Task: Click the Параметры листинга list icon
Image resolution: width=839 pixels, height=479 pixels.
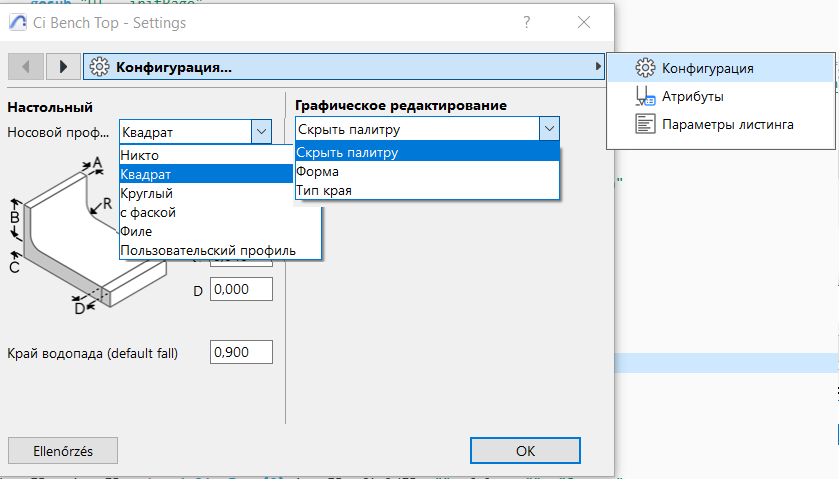Action: coord(645,124)
